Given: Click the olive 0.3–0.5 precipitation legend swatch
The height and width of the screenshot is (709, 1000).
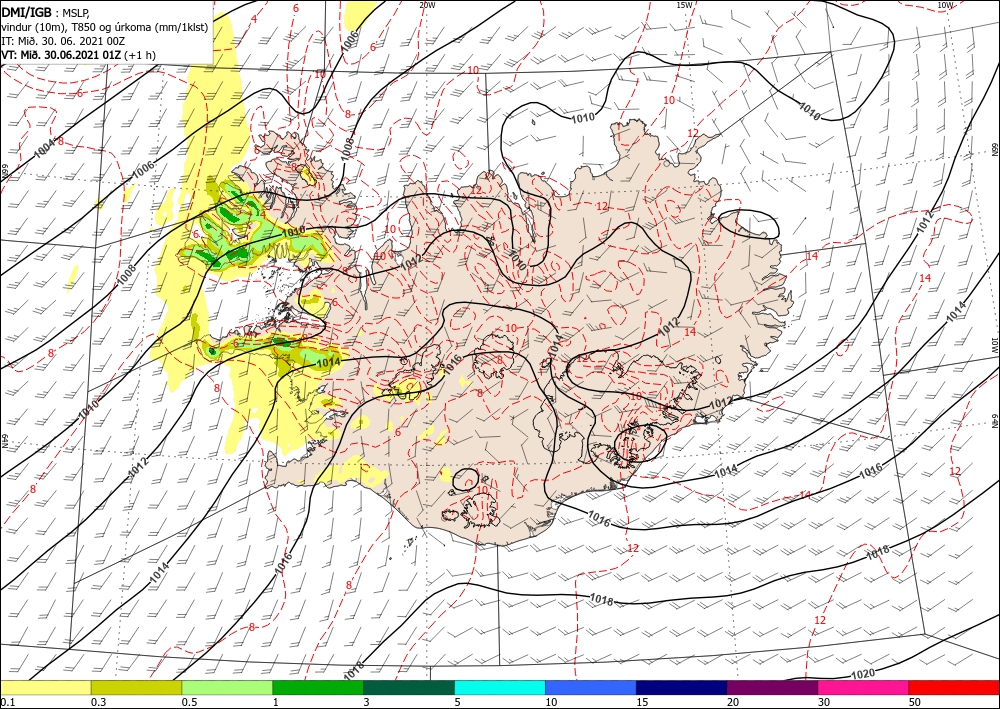Looking at the screenshot, I should tap(136, 687).
